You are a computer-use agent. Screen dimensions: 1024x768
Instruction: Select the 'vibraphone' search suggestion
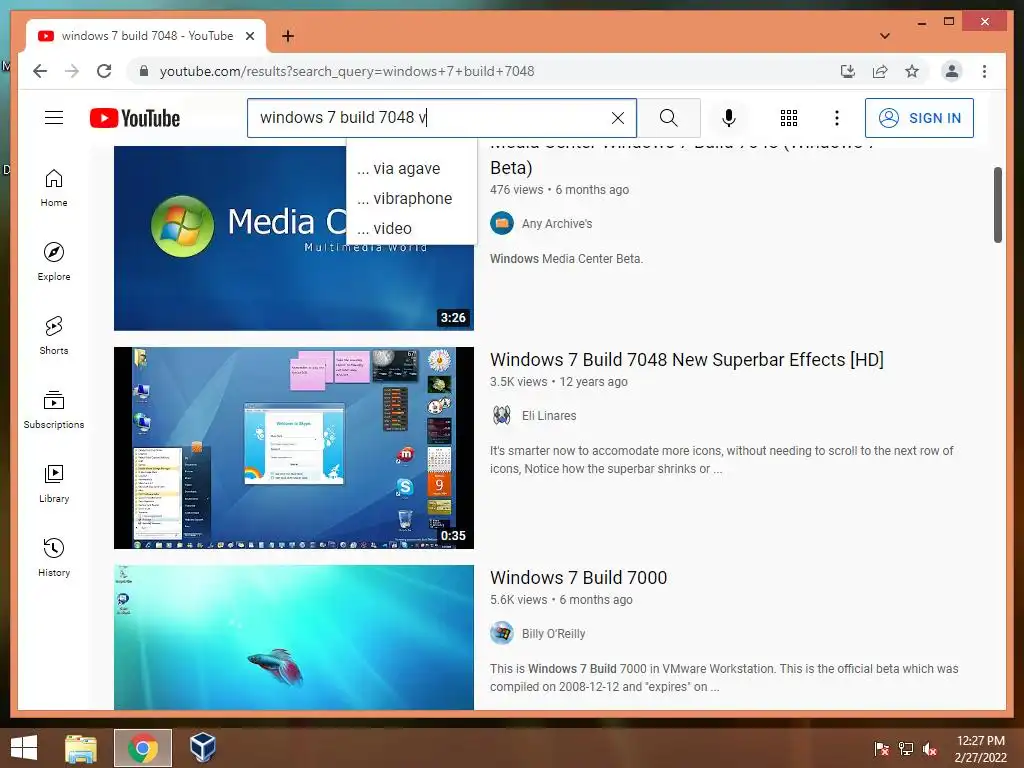411,199
